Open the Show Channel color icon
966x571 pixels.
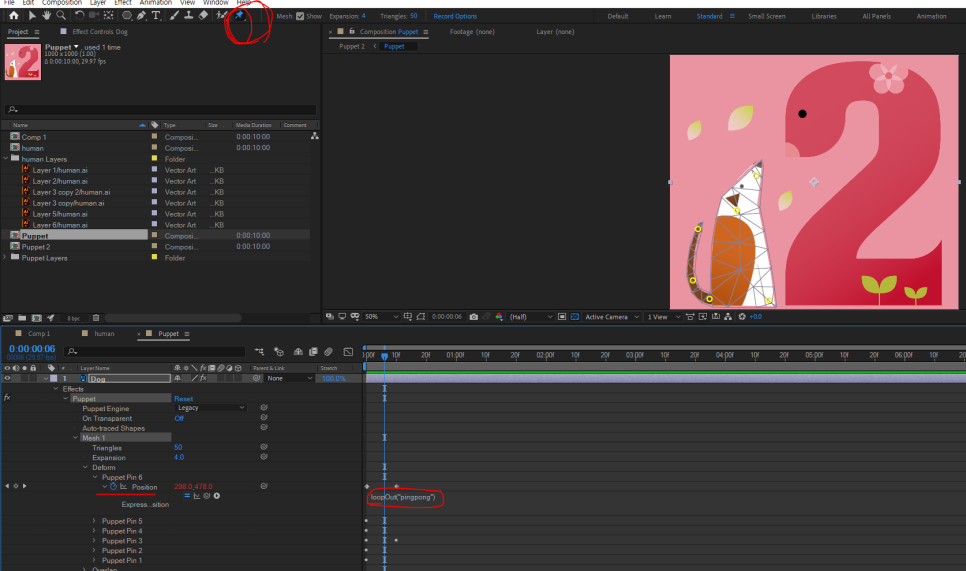pyautogui.click(x=499, y=317)
